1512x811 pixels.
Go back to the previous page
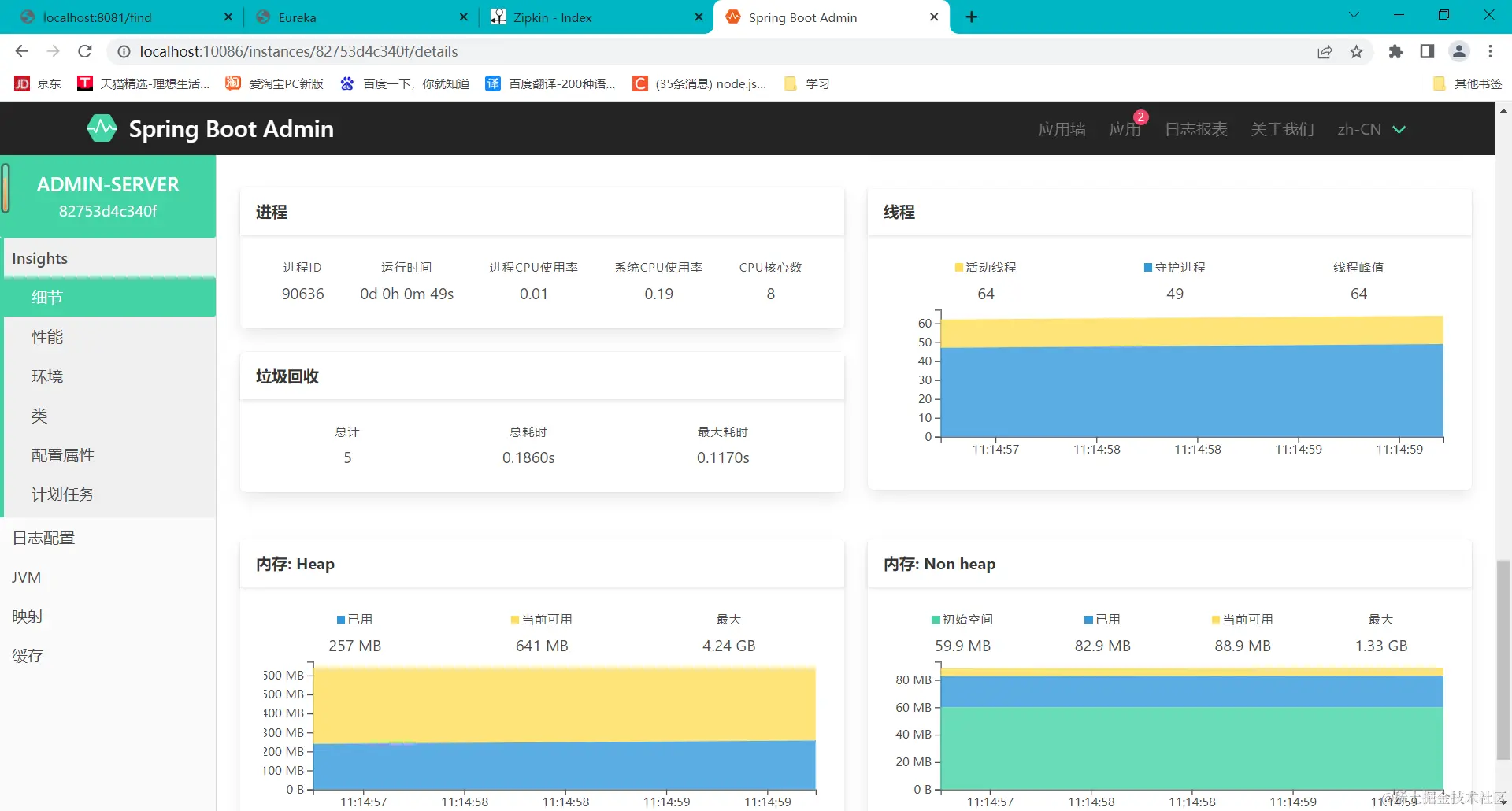coord(21,51)
